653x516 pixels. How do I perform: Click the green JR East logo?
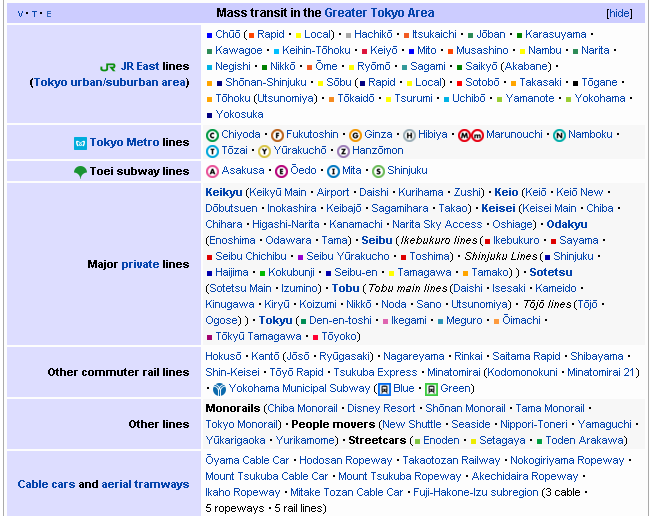[108, 67]
